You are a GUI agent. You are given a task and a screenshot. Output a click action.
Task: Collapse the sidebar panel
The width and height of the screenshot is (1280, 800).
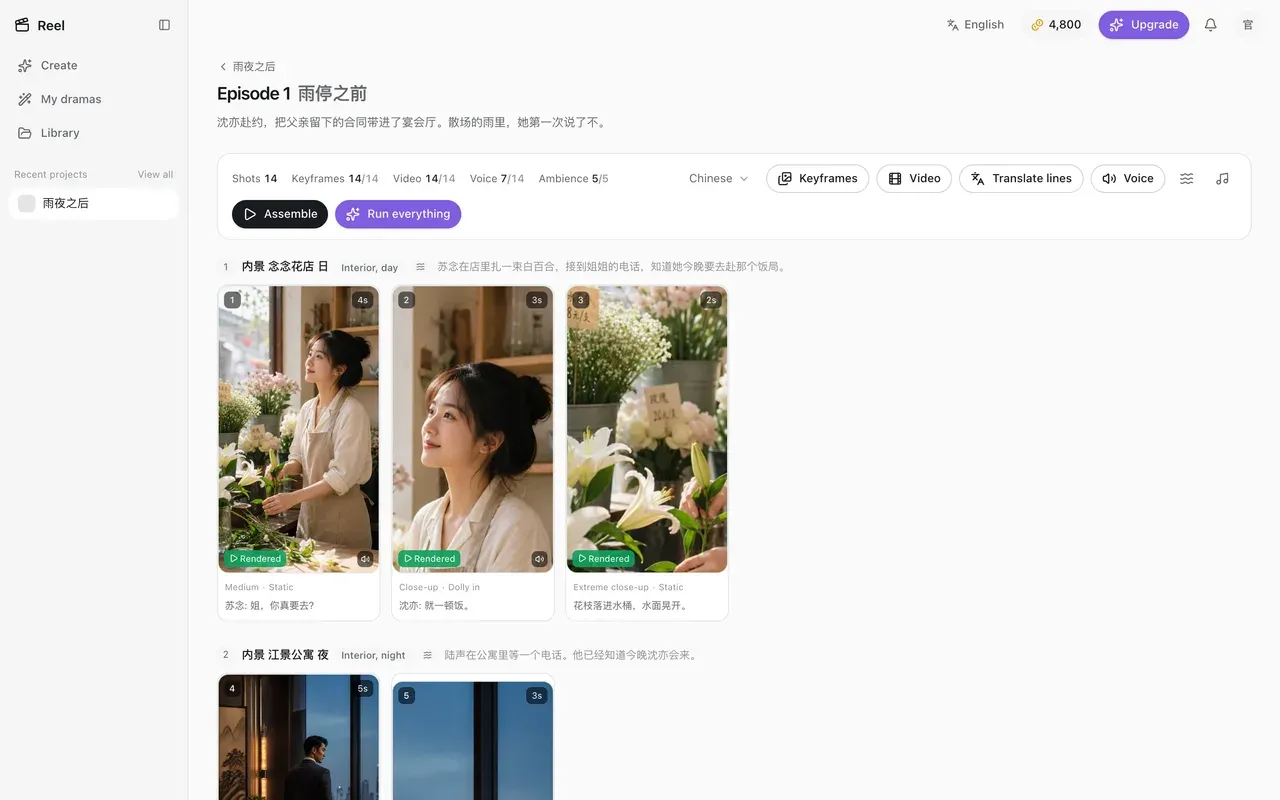tap(165, 25)
